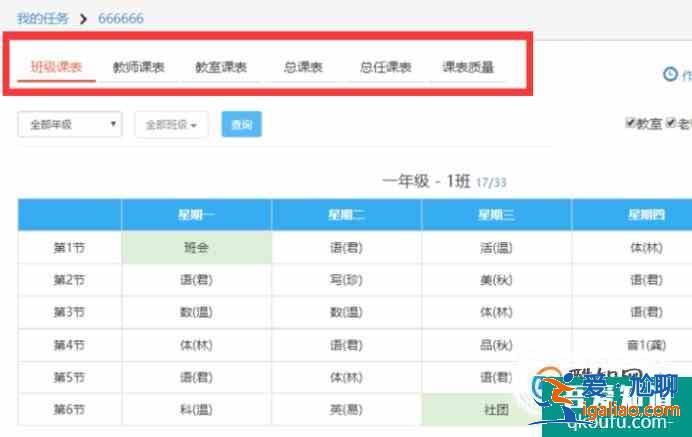Select the 星期二 cell in 第6节 row
Viewport: 692px width, 437px height.
(346, 410)
